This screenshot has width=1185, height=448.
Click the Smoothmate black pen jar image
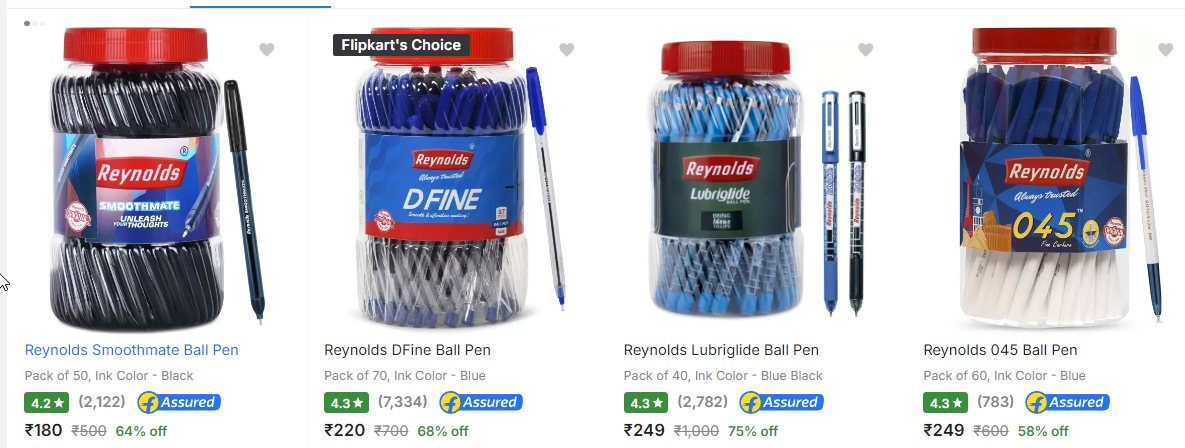tap(156, 179)
